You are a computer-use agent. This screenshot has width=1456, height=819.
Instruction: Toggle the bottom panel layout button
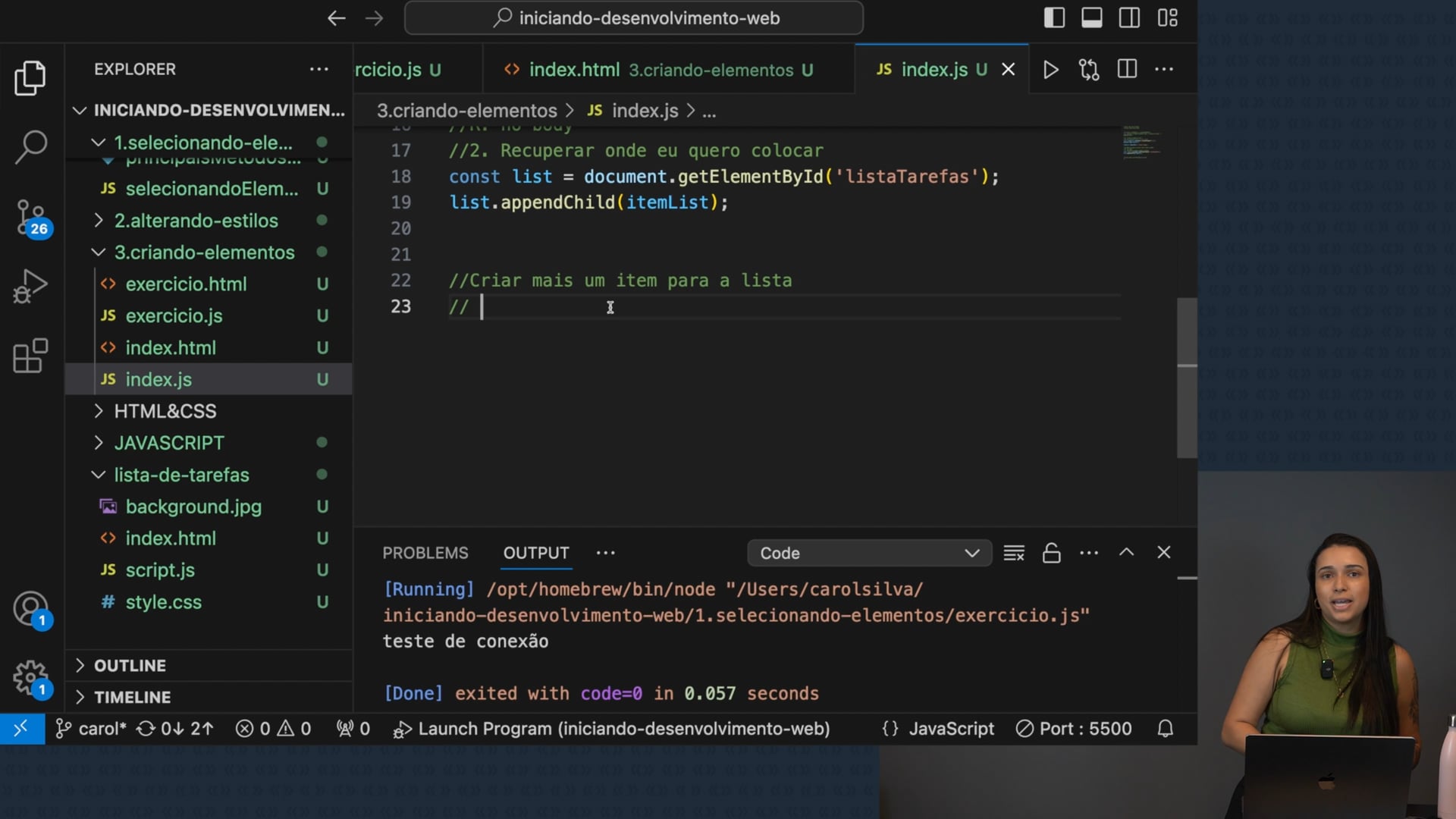(1092, 18)
